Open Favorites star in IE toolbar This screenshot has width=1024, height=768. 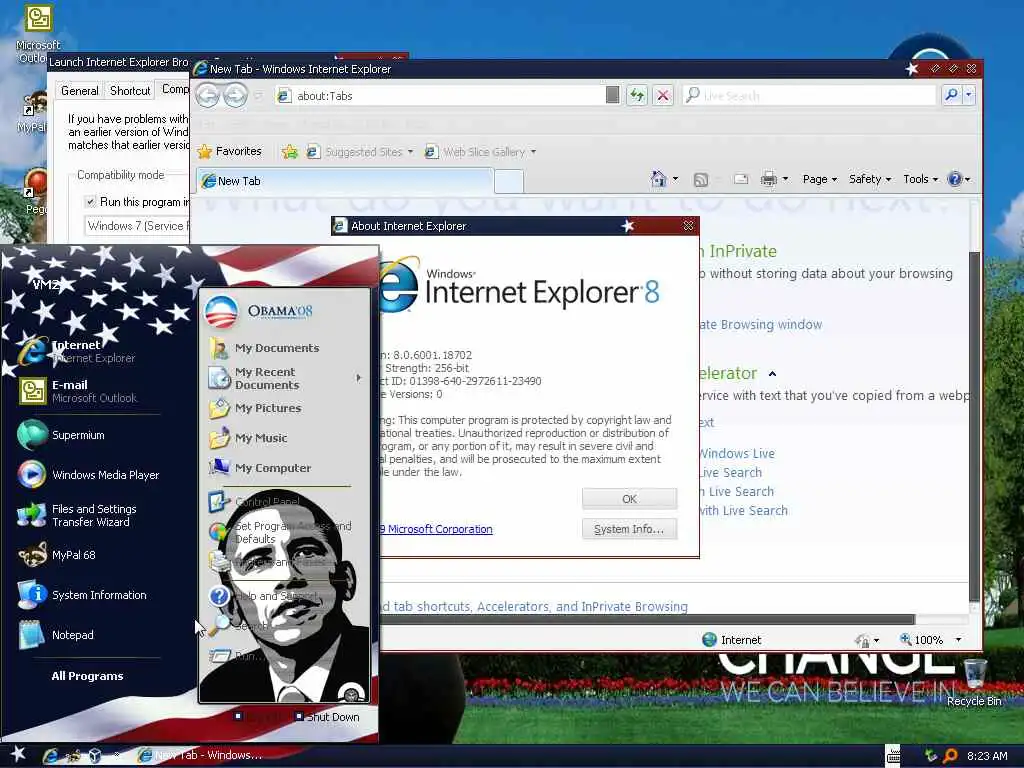(x=230, y=152)
